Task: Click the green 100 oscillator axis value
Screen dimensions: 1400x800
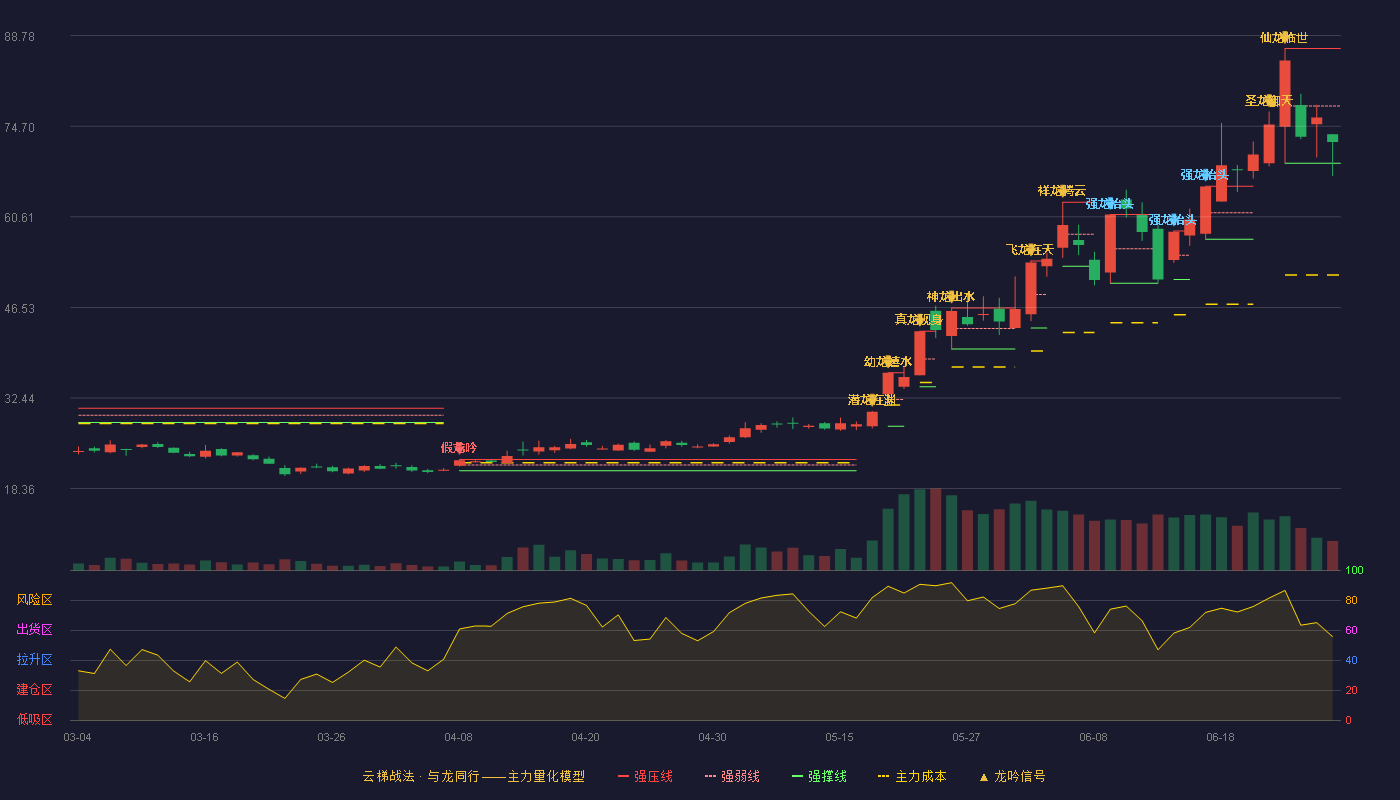Action: pyautogui.click(x=1354, y=571)
